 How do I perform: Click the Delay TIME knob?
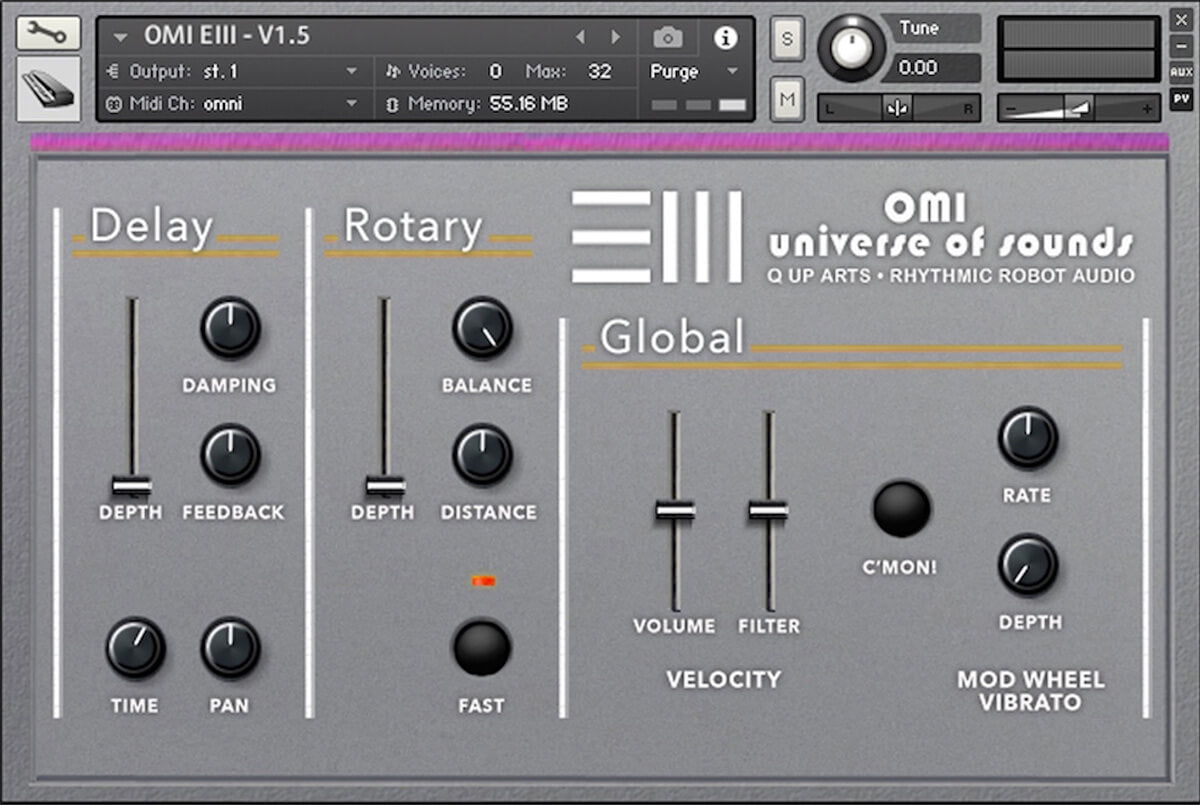pyautogui.click(x=135, y=647)
